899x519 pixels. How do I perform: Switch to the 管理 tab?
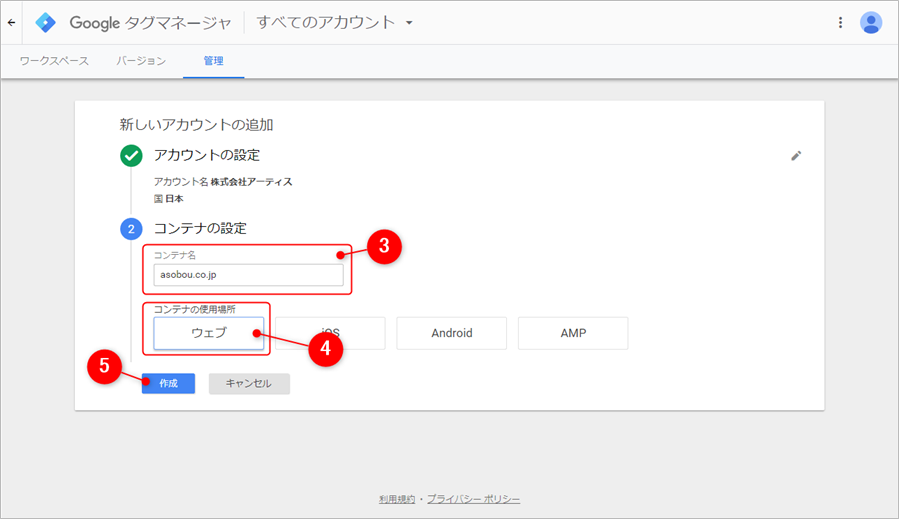213,61
